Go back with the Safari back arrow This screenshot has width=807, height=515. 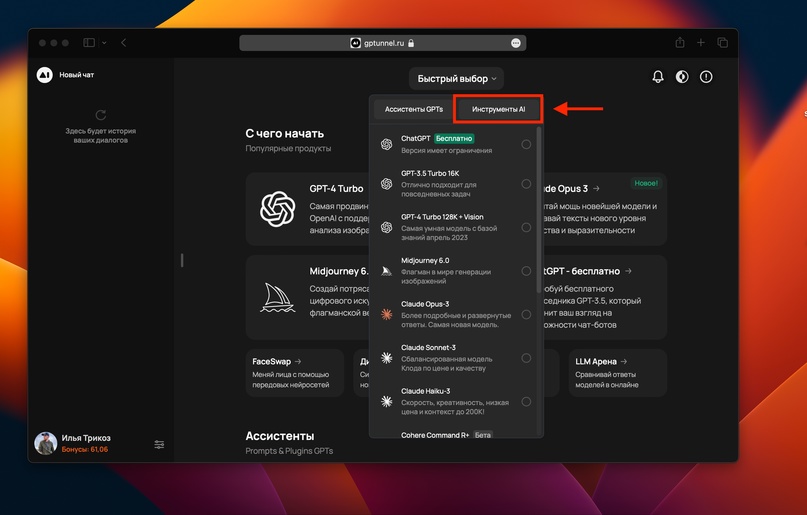click(x=124, y=43)
